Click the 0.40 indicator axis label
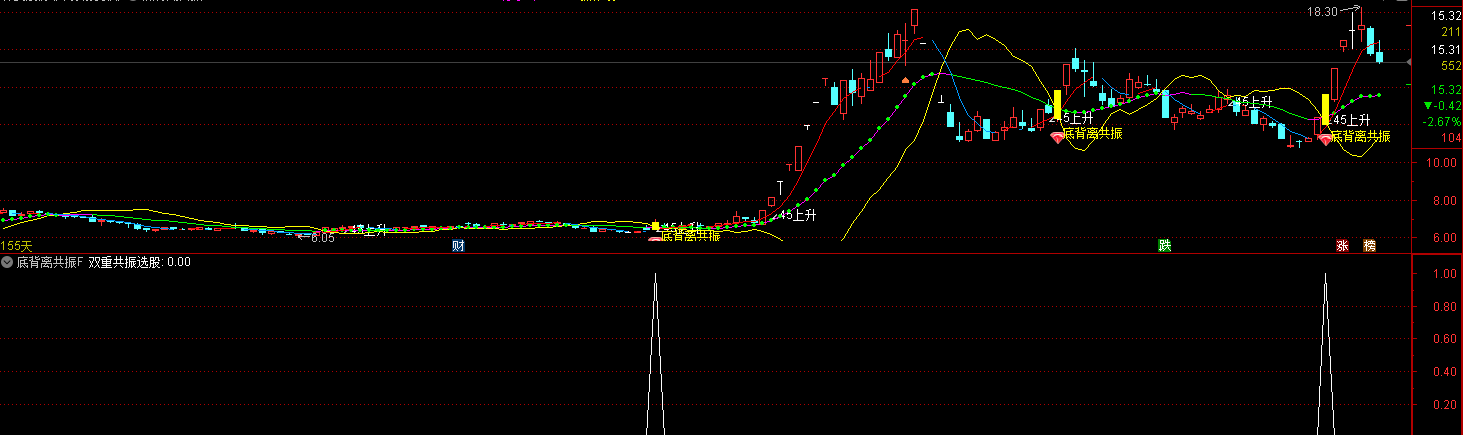 point(1443,372)
